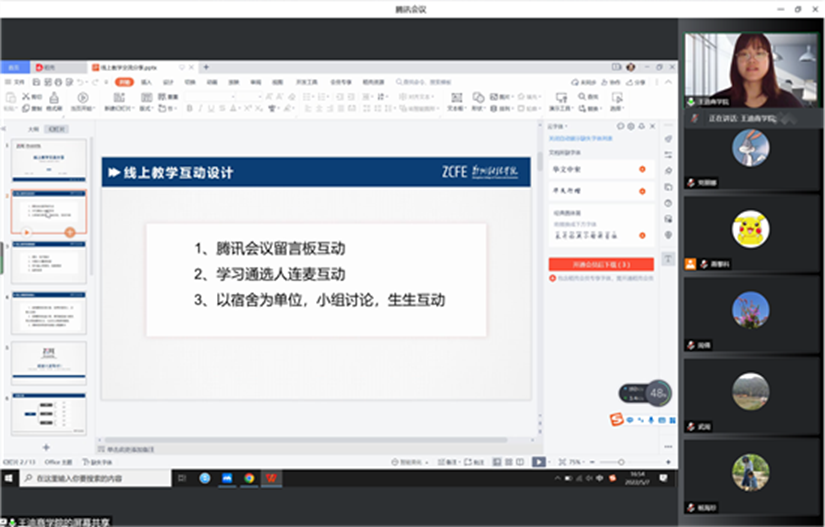Click the Save icon in WPS quick toolbar
This screenshot has height=527, width=825.
coord(36,82)
